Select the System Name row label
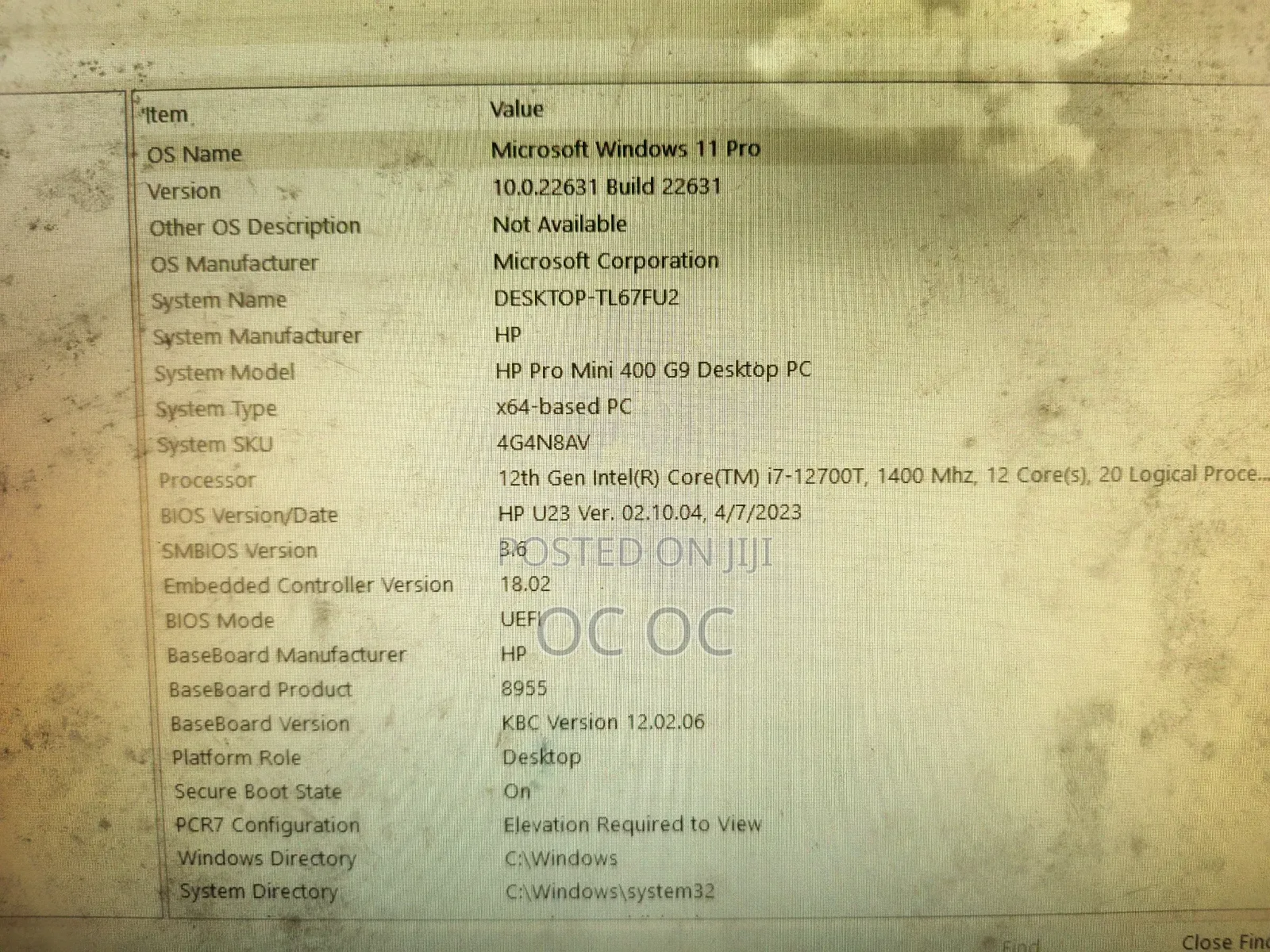The height and width of the screenshot is (952, 1270). pos(219,301)
